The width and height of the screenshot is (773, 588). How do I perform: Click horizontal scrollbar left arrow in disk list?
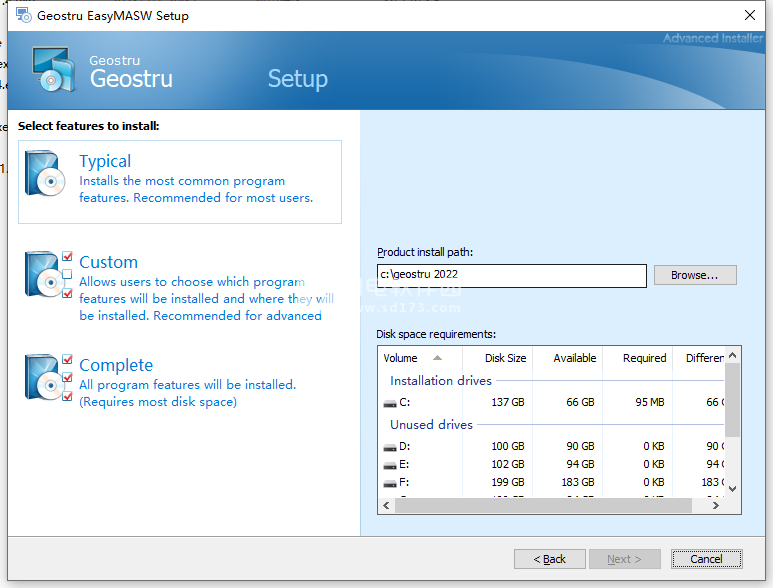pyautogui.click(x=386, y=505)
